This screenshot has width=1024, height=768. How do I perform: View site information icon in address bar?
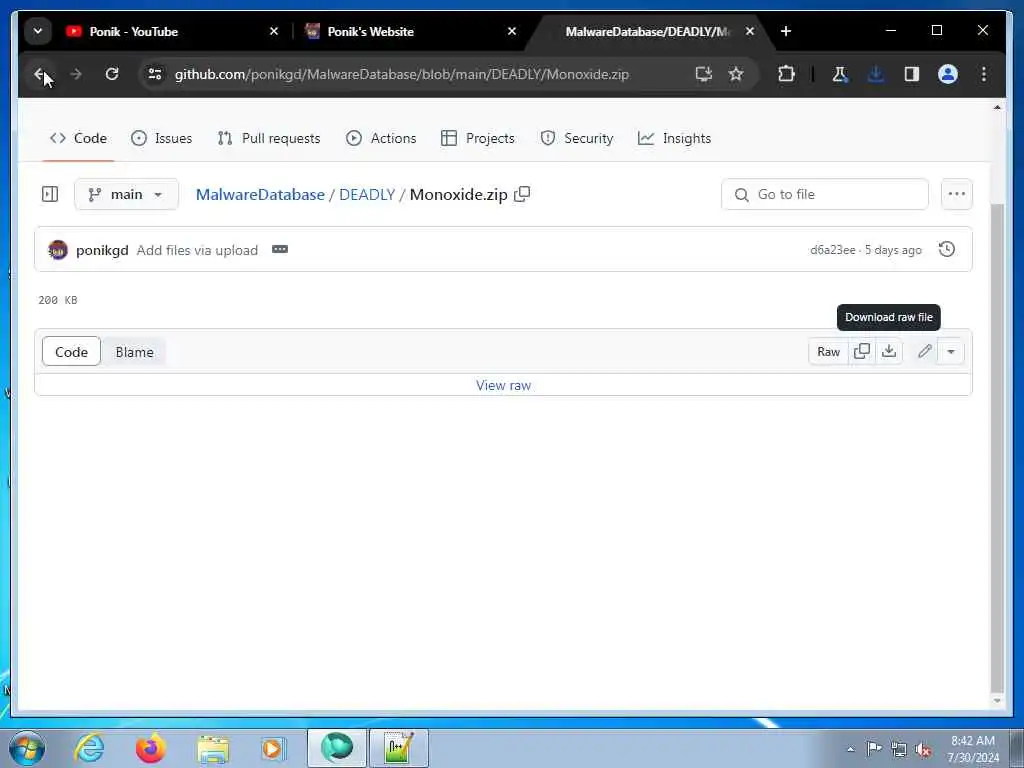tap(155, 74)
